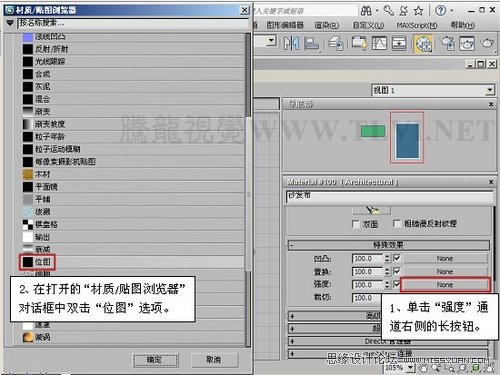This screenshot has height=375, width=500.
Task: Toggle the 双面 checkbox
Action: point(356,224)
